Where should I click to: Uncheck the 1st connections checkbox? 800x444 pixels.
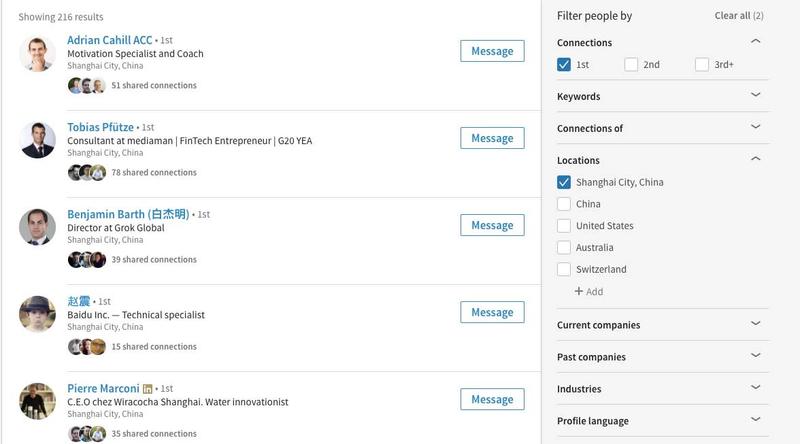point(565,65)
